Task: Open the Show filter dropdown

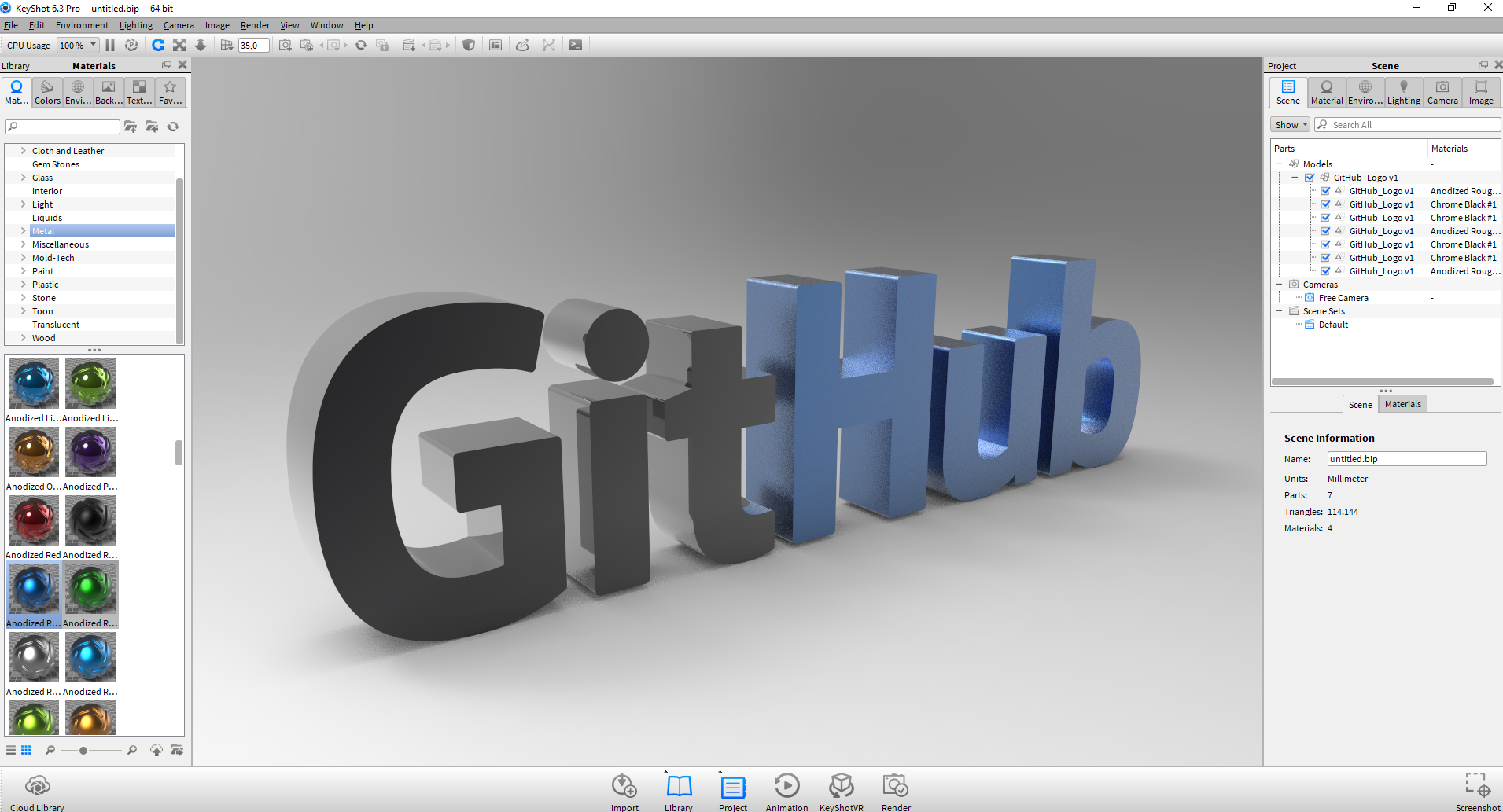Action: pyautogui.click(x=1289, y=124)
